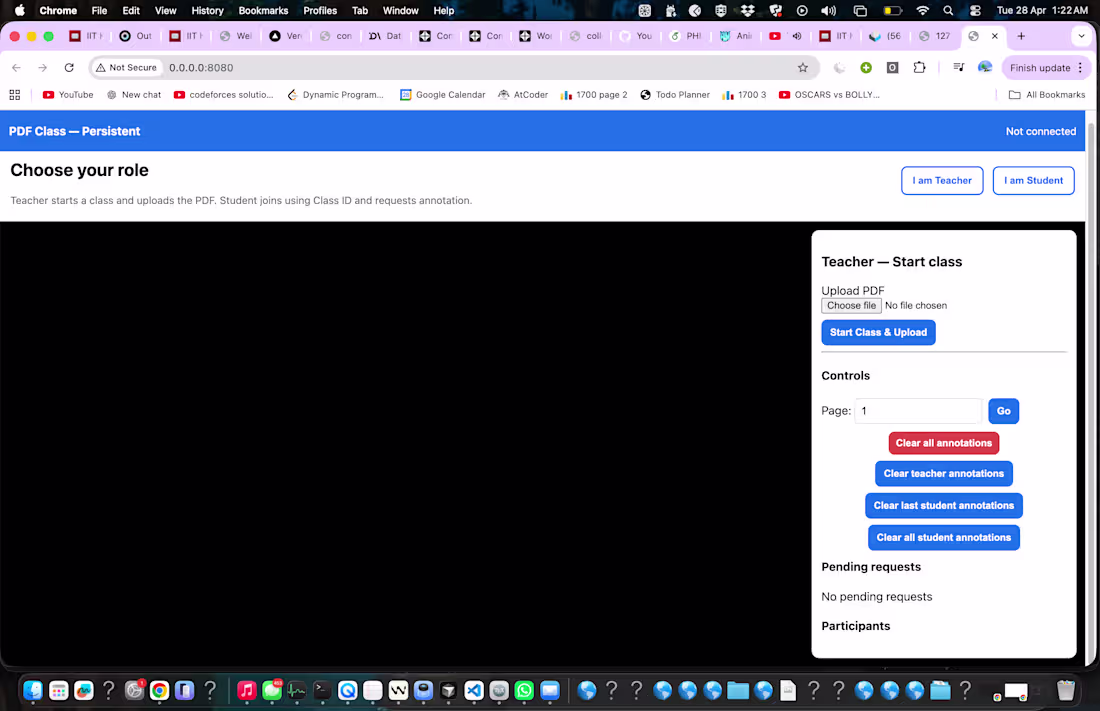Open the Wi-Fi status menu
The height and width of the screenshot is (711, 1100).
point(923,11)
